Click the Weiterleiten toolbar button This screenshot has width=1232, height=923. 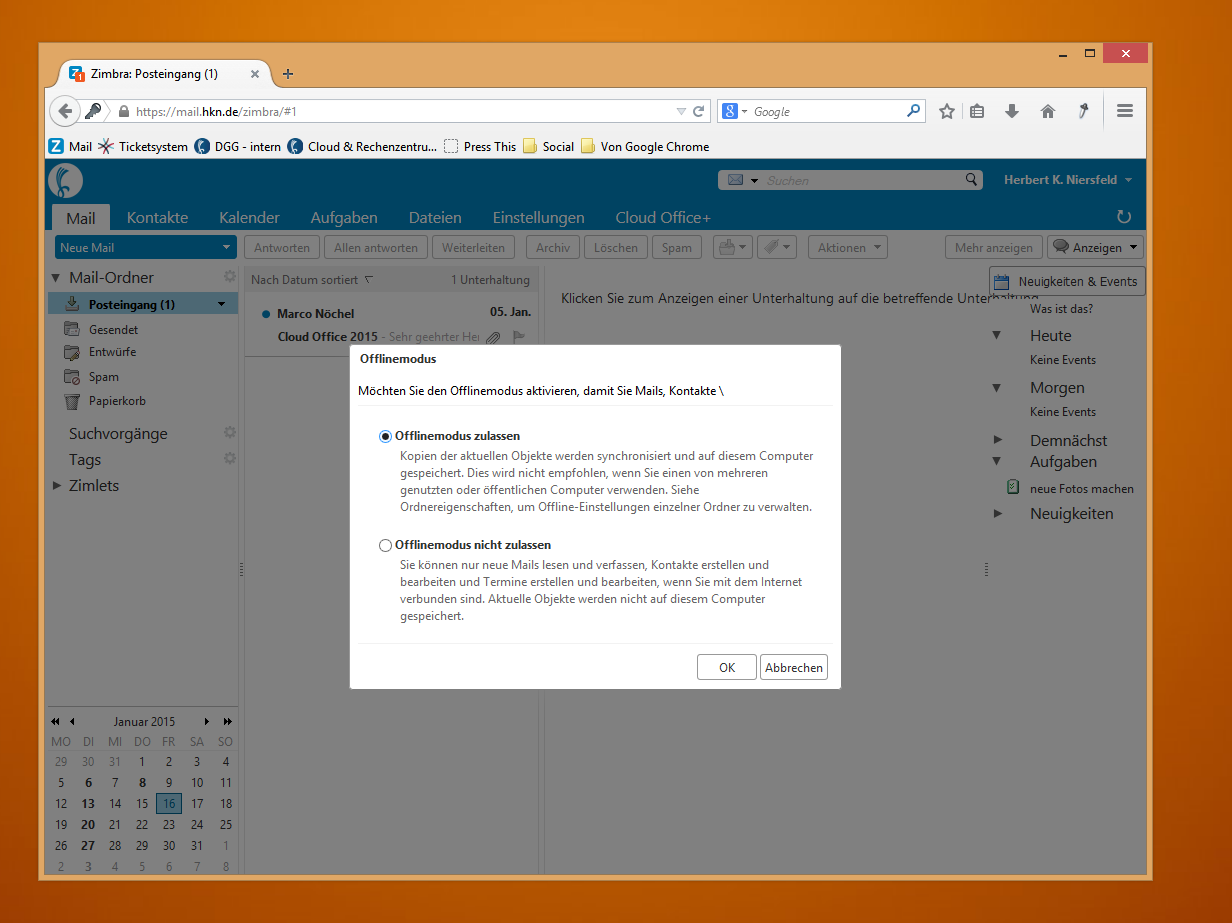pyautogui.click(x=474, y=247)
